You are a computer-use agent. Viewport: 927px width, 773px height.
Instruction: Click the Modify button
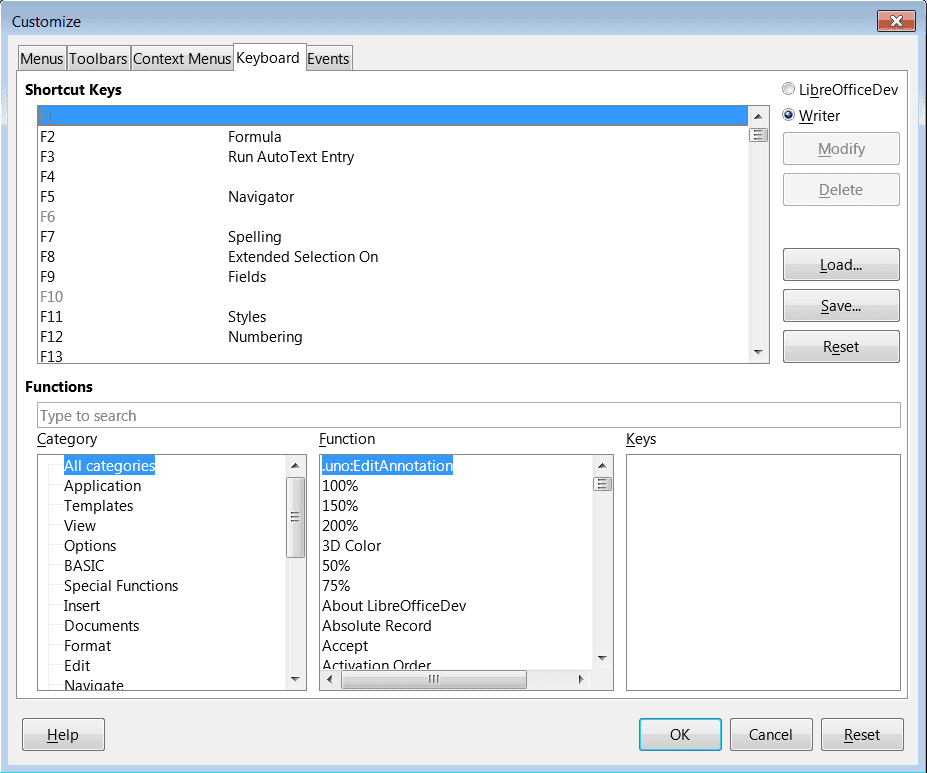coord(841,149)
